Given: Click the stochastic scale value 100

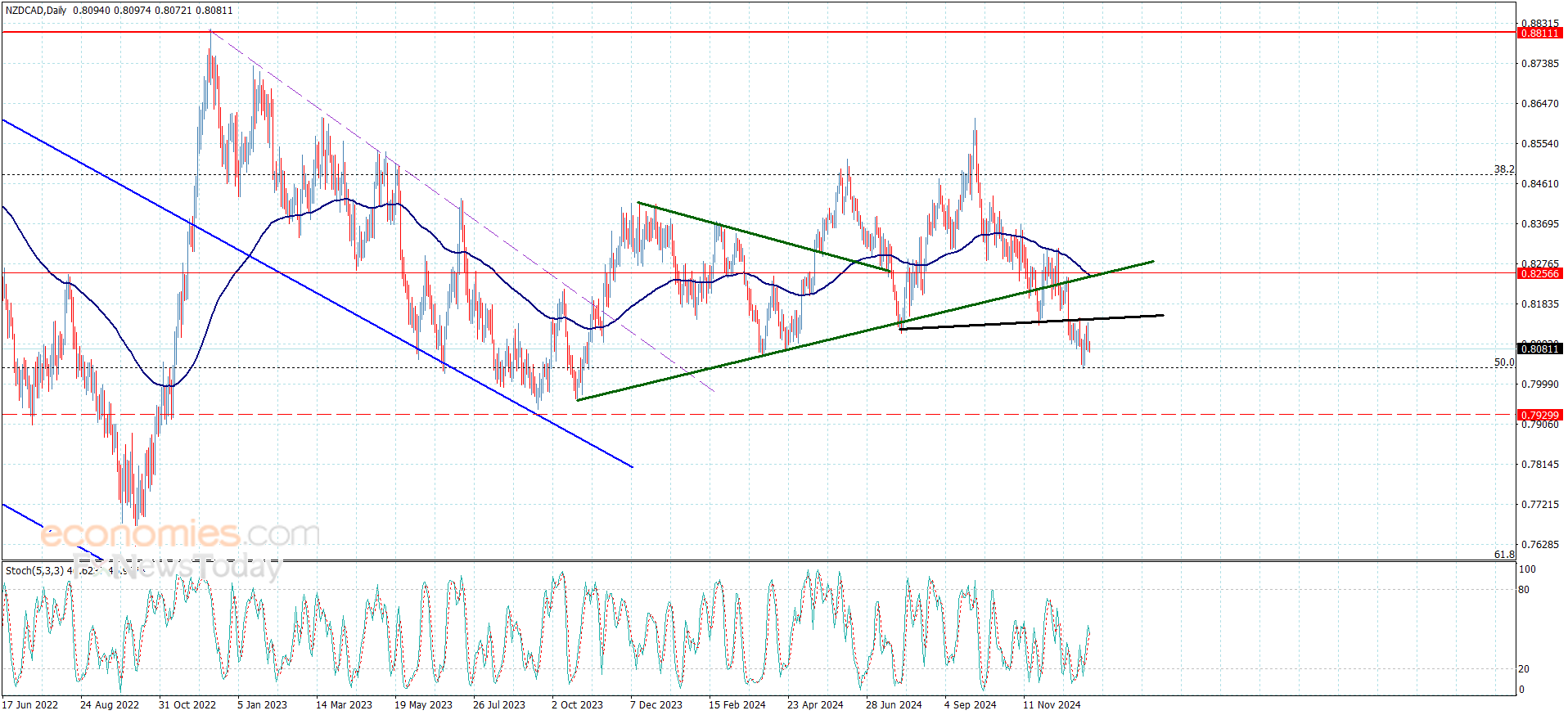Looking at the screenshot, I should point(1527,569).
